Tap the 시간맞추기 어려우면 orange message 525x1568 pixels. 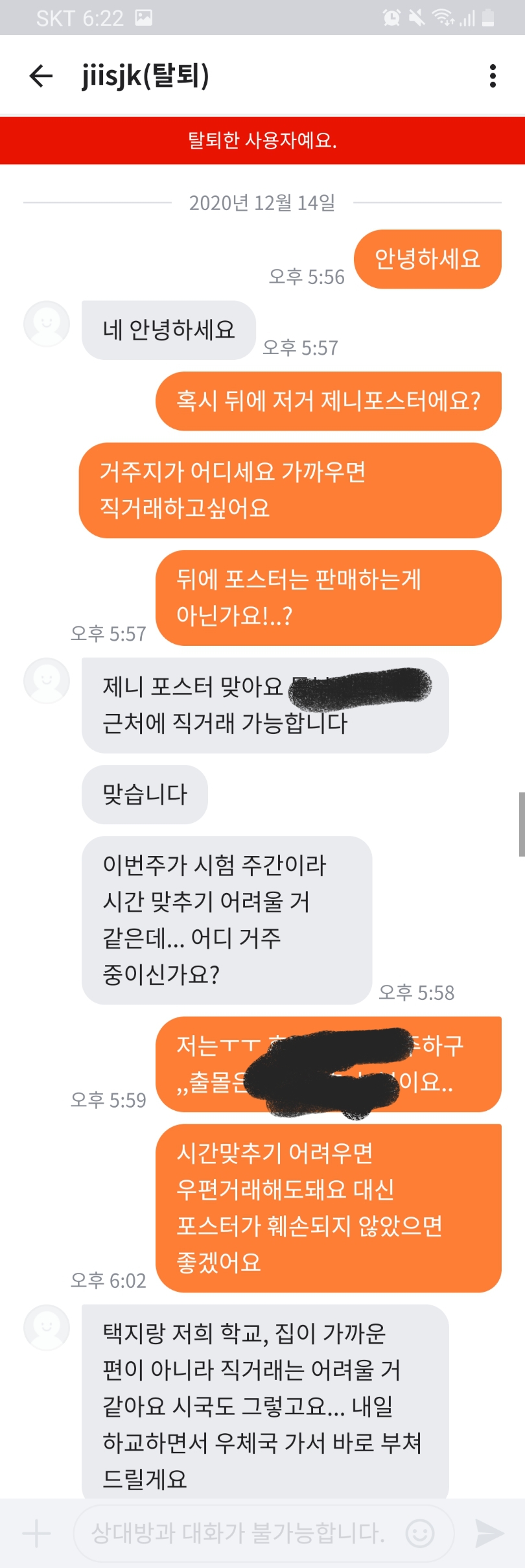pos(329,1208)
